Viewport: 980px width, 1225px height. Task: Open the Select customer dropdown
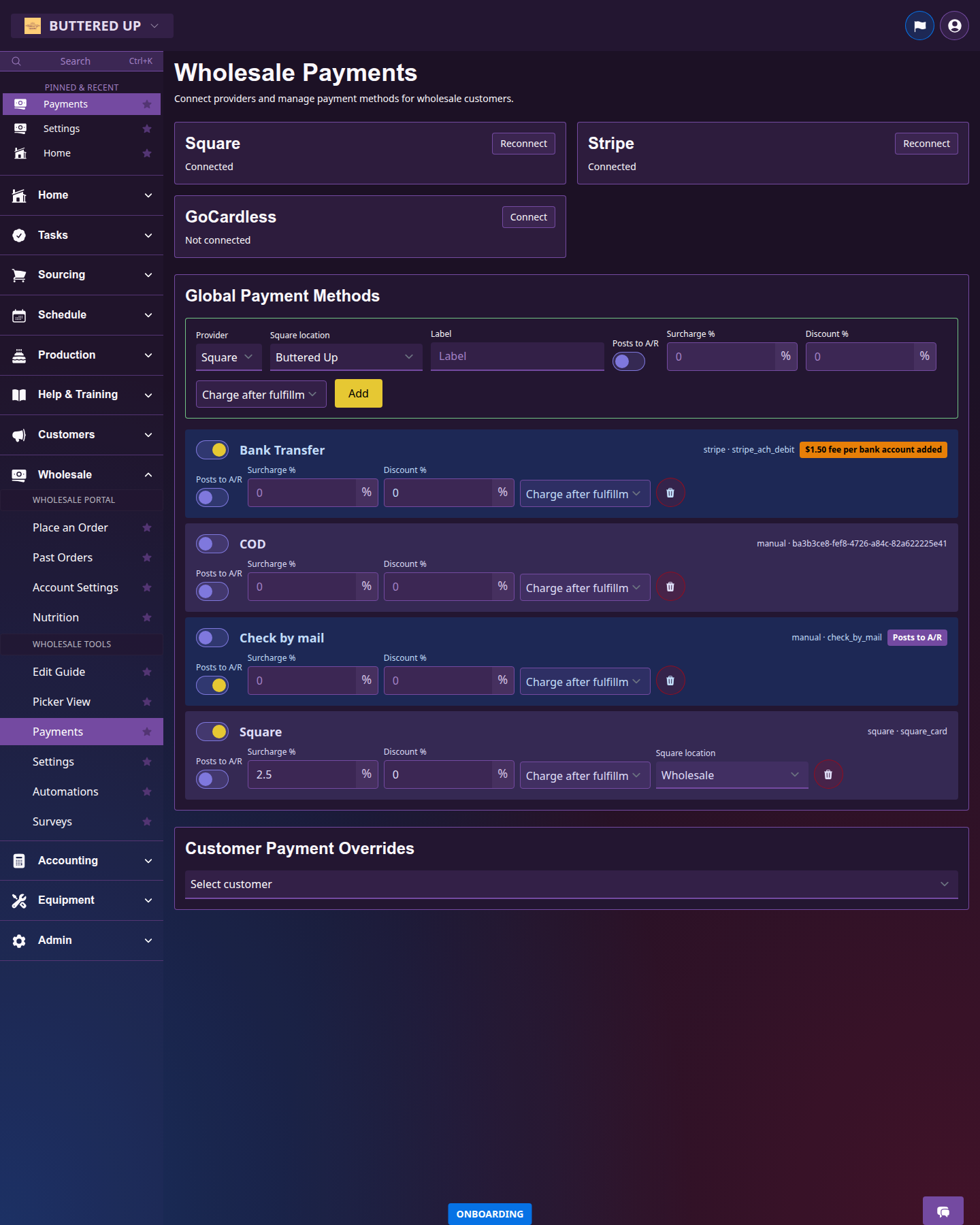tap(571, 884)
